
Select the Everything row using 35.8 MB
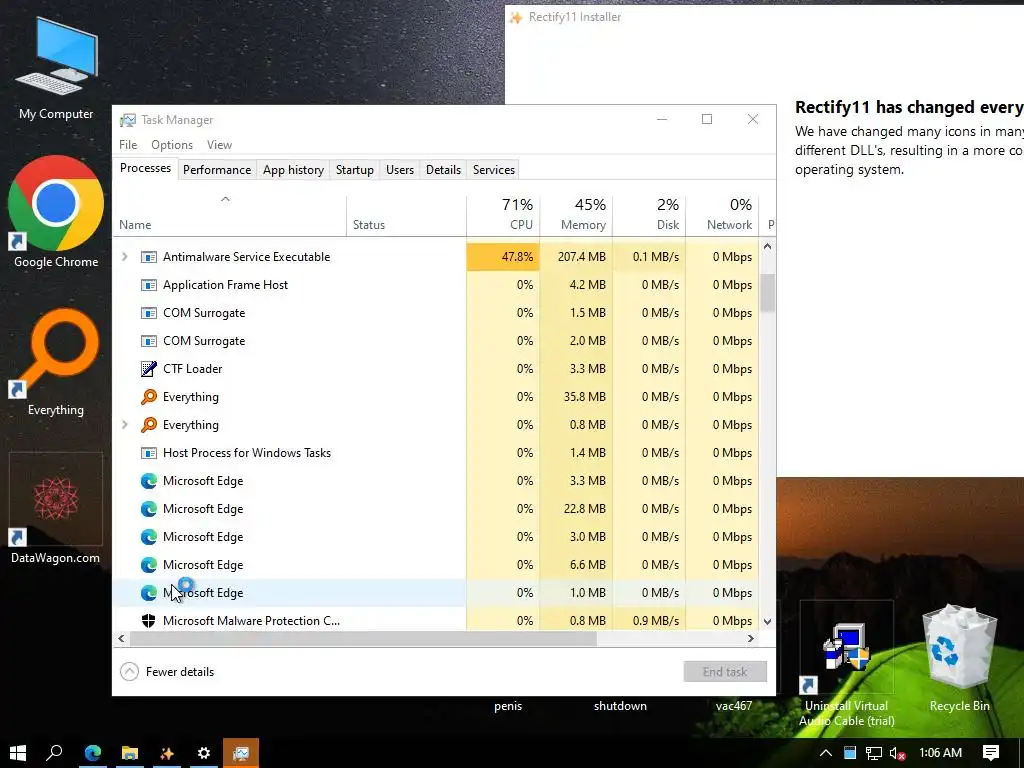pyautogui.click(x=436, y=397)
